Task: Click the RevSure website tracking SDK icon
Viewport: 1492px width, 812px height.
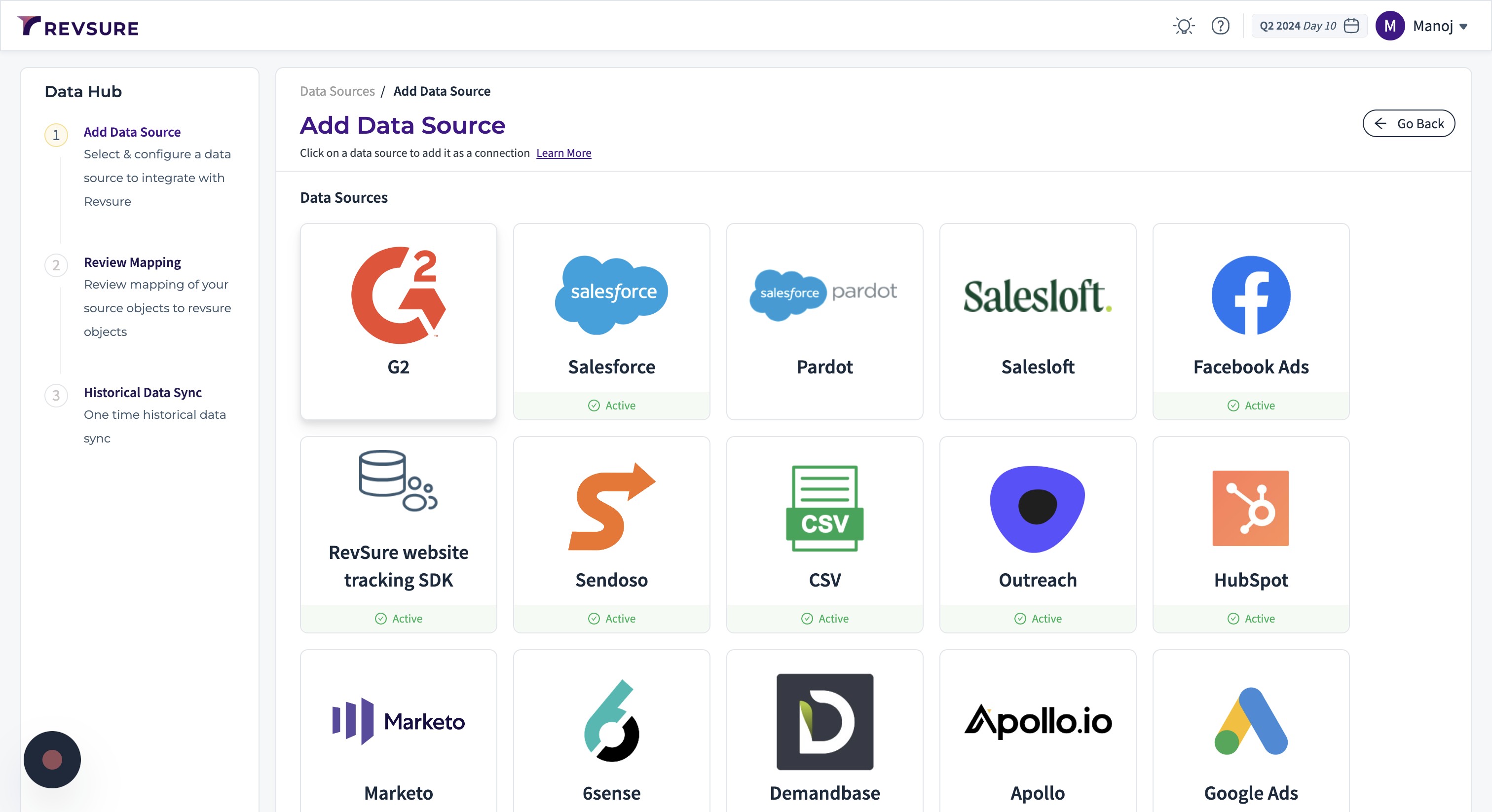Action: pyautogui.click(x=399, y=480)
